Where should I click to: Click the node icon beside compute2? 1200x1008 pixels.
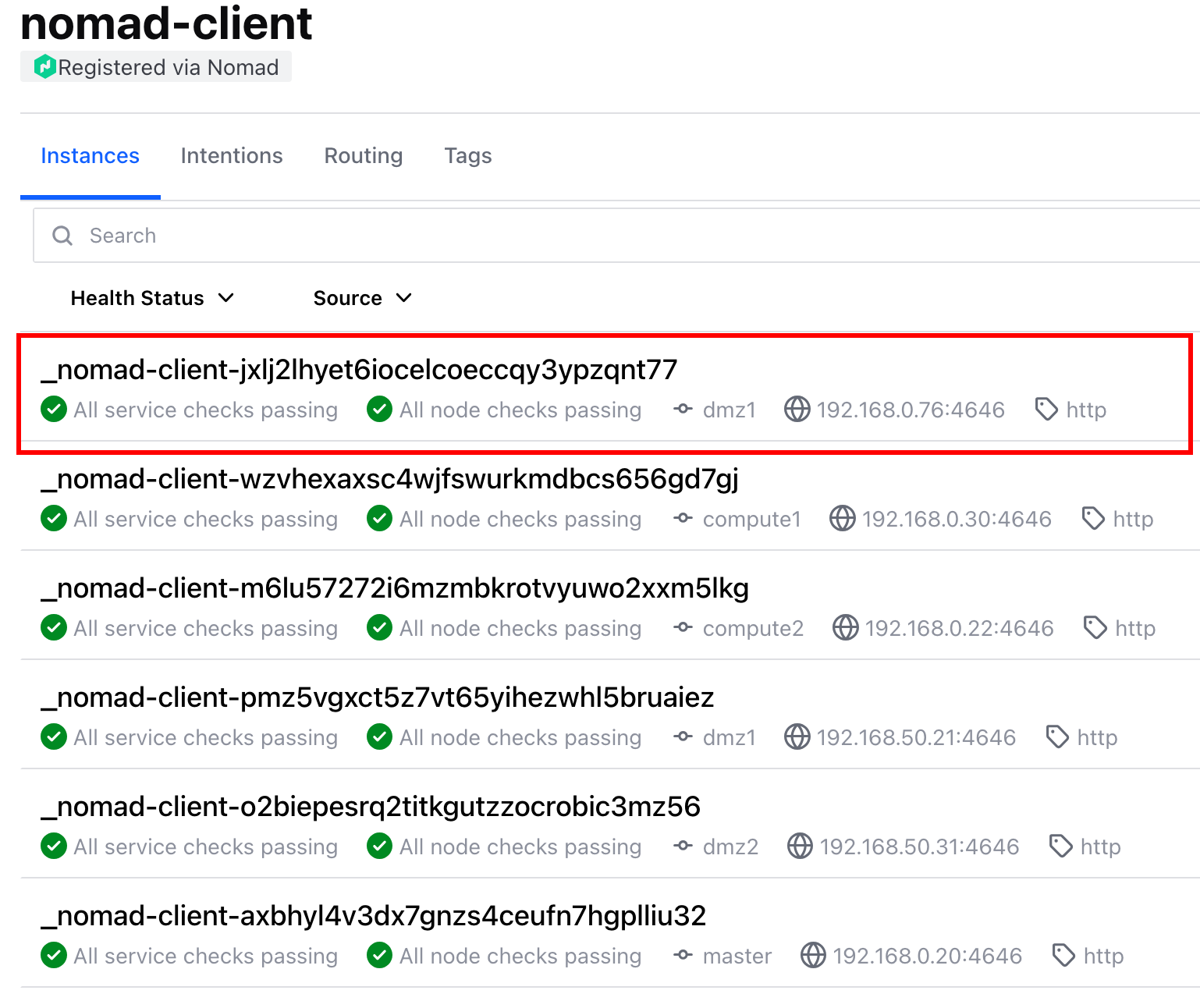click(x=683, y=628)
